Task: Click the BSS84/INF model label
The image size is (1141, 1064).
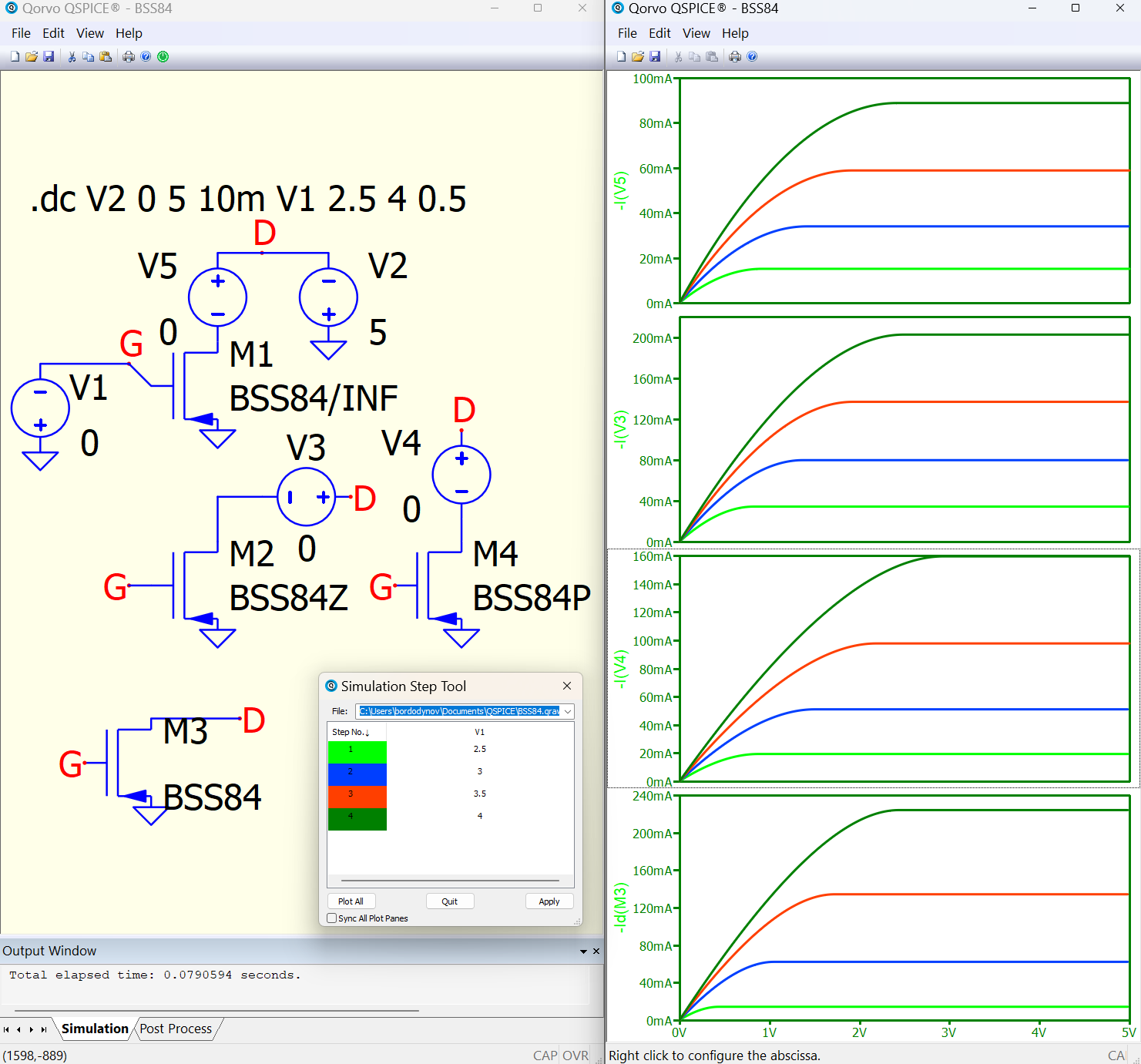Action: pyautogui.click(x=314, y=398)
